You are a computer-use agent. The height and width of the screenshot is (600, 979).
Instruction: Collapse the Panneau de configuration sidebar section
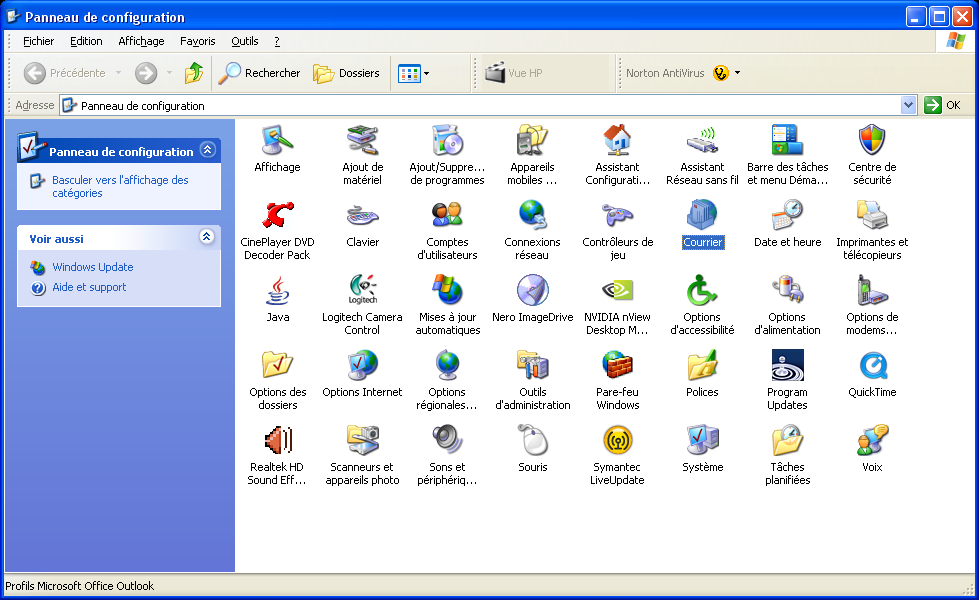tap(208, 150)
